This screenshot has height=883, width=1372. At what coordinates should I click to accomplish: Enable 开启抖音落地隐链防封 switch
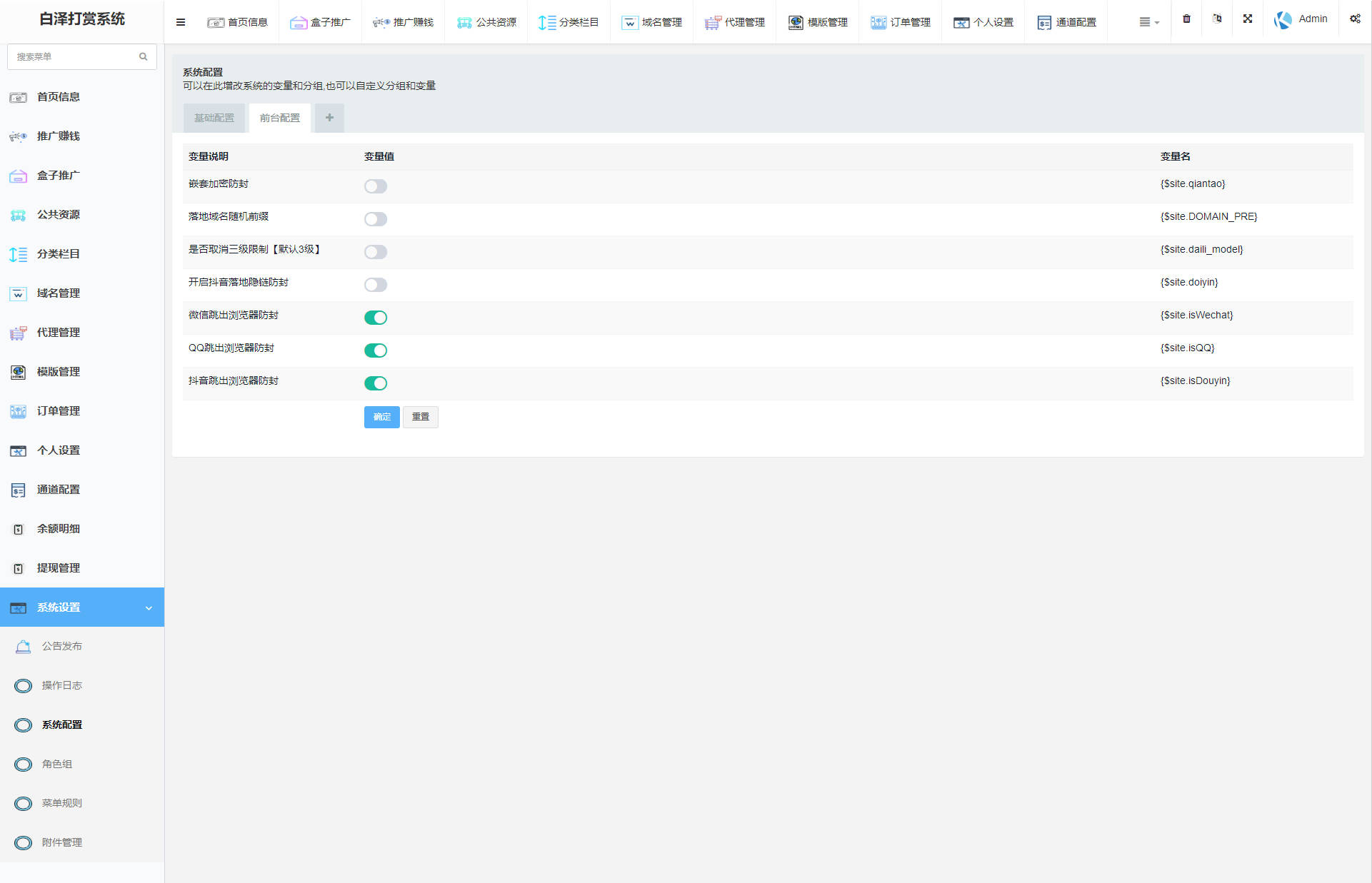pos(376,285)
